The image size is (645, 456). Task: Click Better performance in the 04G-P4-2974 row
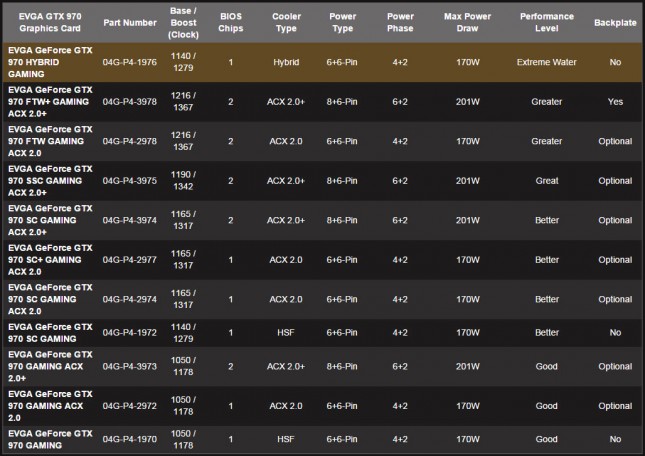click(547, 299)
